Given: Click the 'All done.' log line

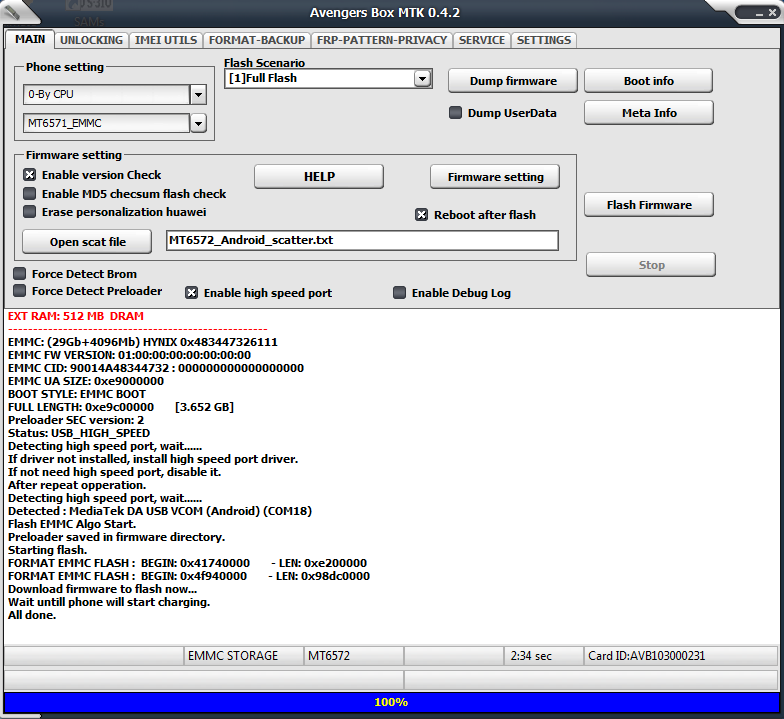Looking at the screenshot, I should [32, 616].
